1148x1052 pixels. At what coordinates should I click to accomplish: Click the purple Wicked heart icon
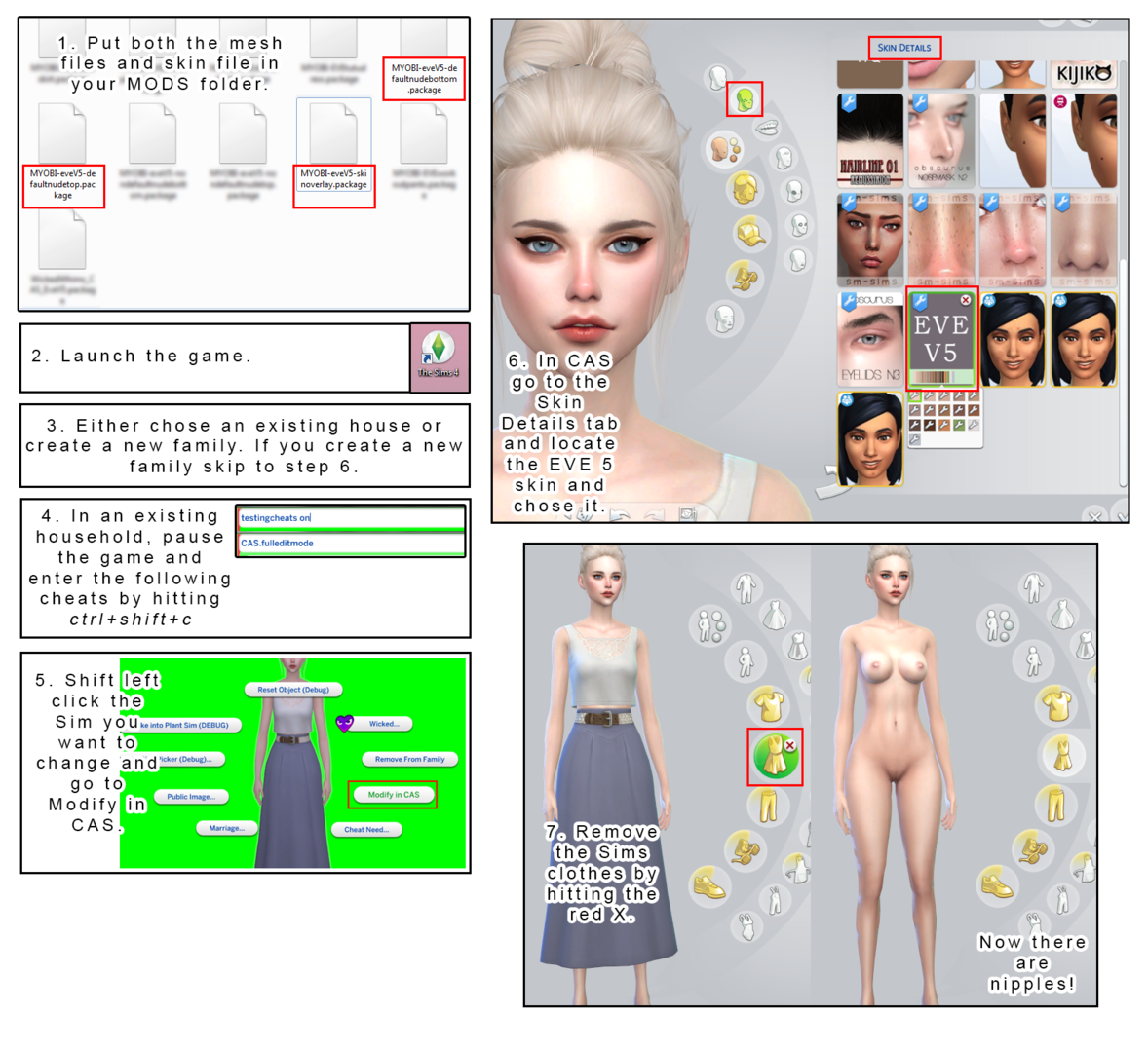pyautogui.click(x=345, y=724)
